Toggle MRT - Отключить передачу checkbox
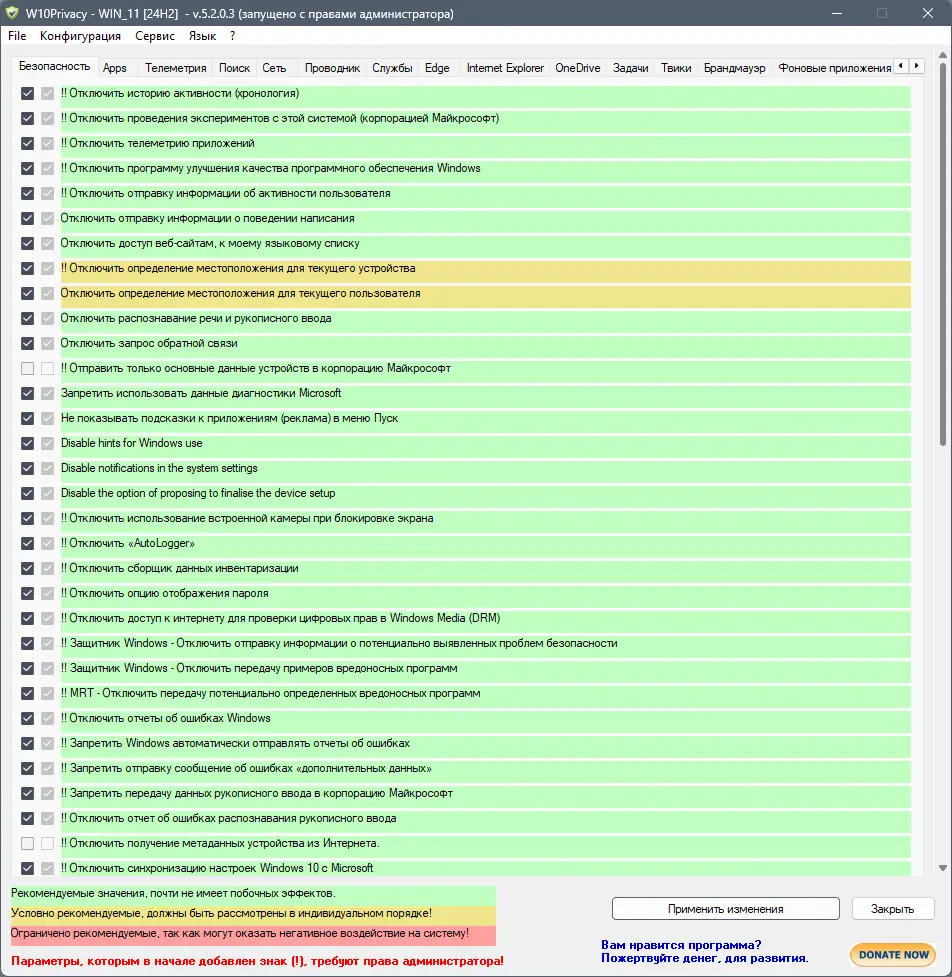 pos(27,693)
